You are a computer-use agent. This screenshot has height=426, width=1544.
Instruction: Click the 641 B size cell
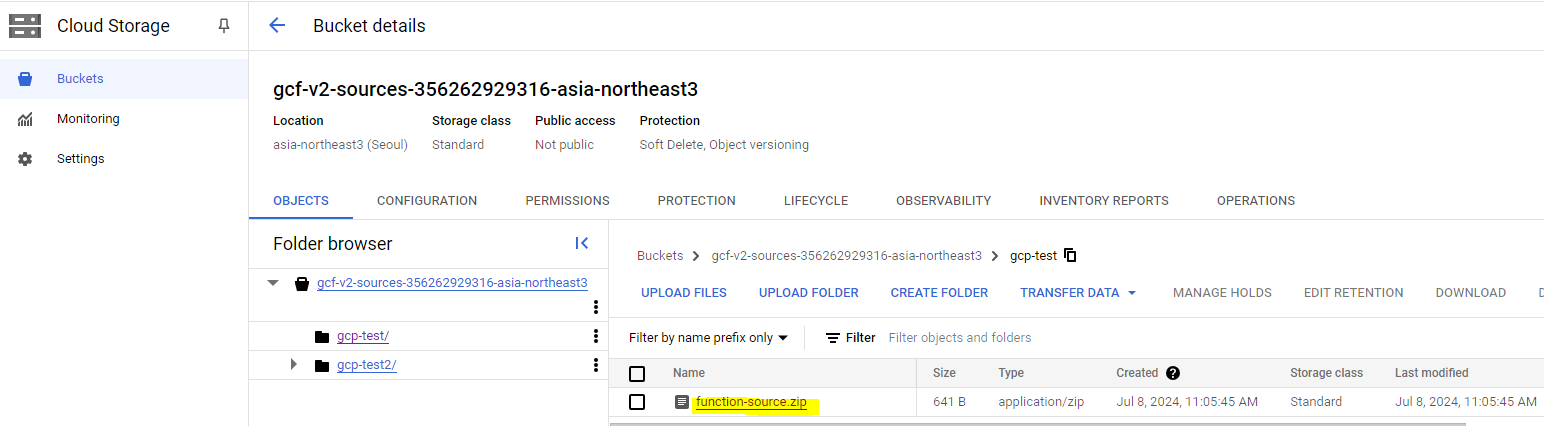(948, 402)
